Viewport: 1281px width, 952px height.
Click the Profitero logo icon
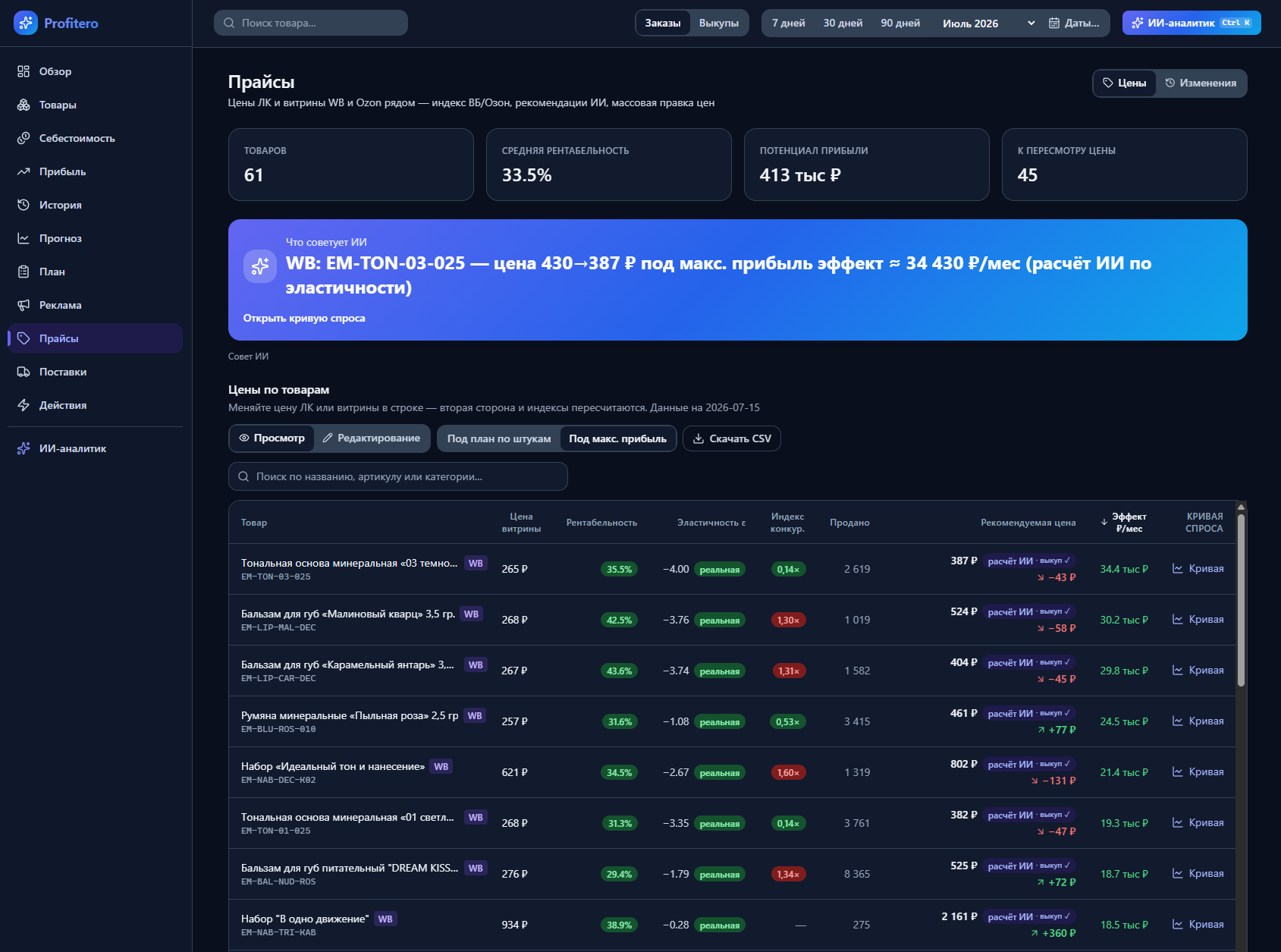click(x=26, y=23)
